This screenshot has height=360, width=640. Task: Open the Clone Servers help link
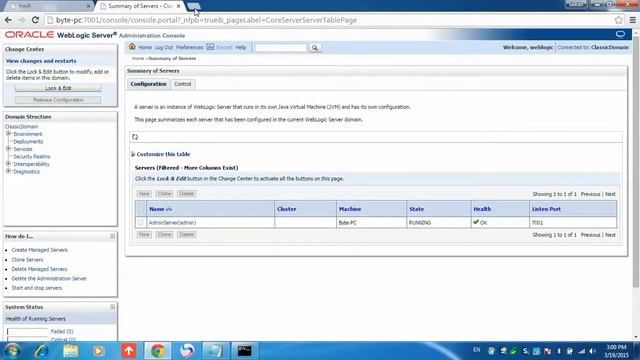27,260
